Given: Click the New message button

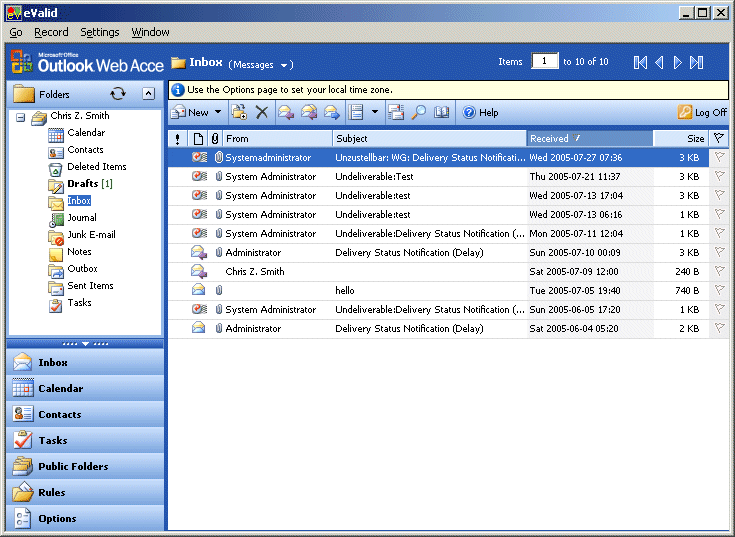Looking at the screenshot, I should pos(190,112).
